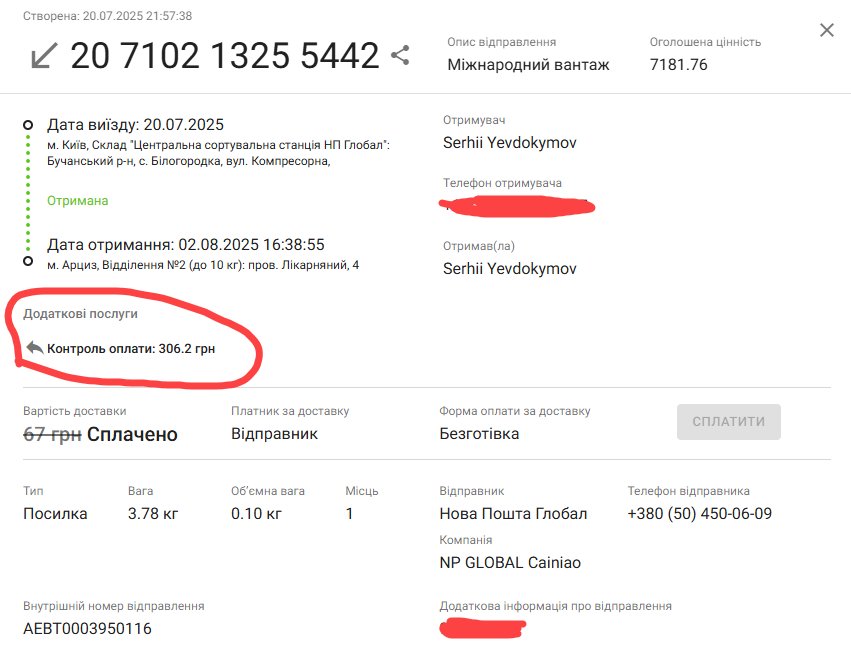
Task: Click the Контроль оплати: 306.2 грн entry
Action: [131, 349]
